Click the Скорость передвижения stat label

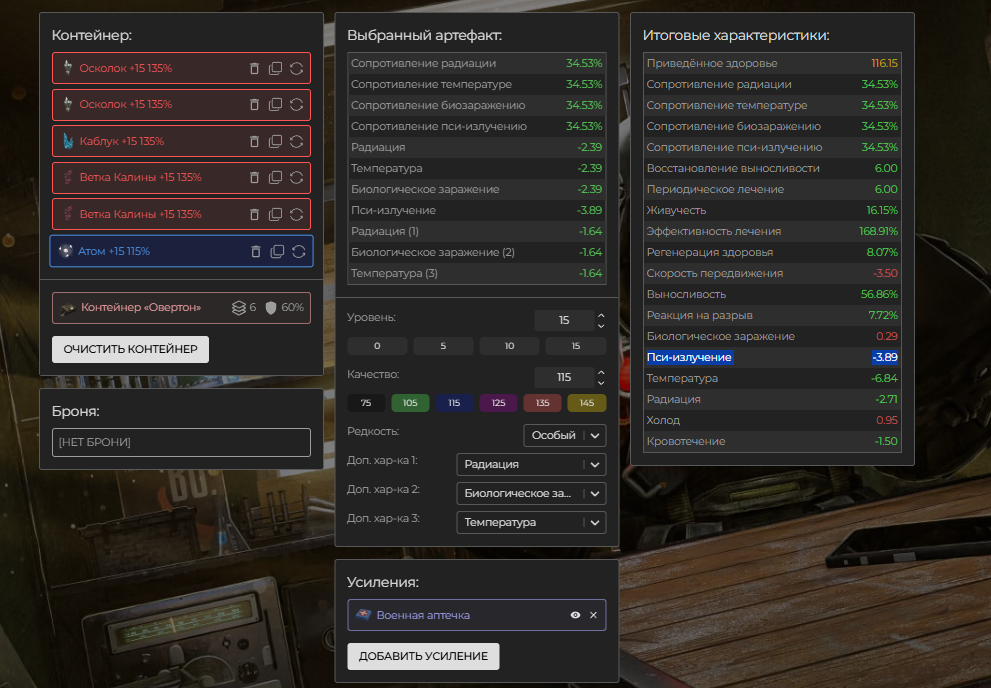click(x=715, y=274)
